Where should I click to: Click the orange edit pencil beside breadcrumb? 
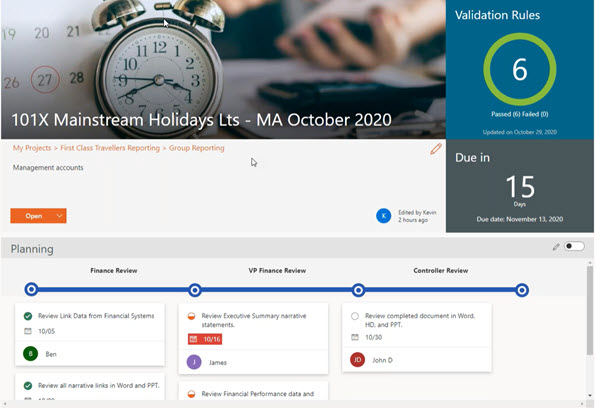[436, 149]
